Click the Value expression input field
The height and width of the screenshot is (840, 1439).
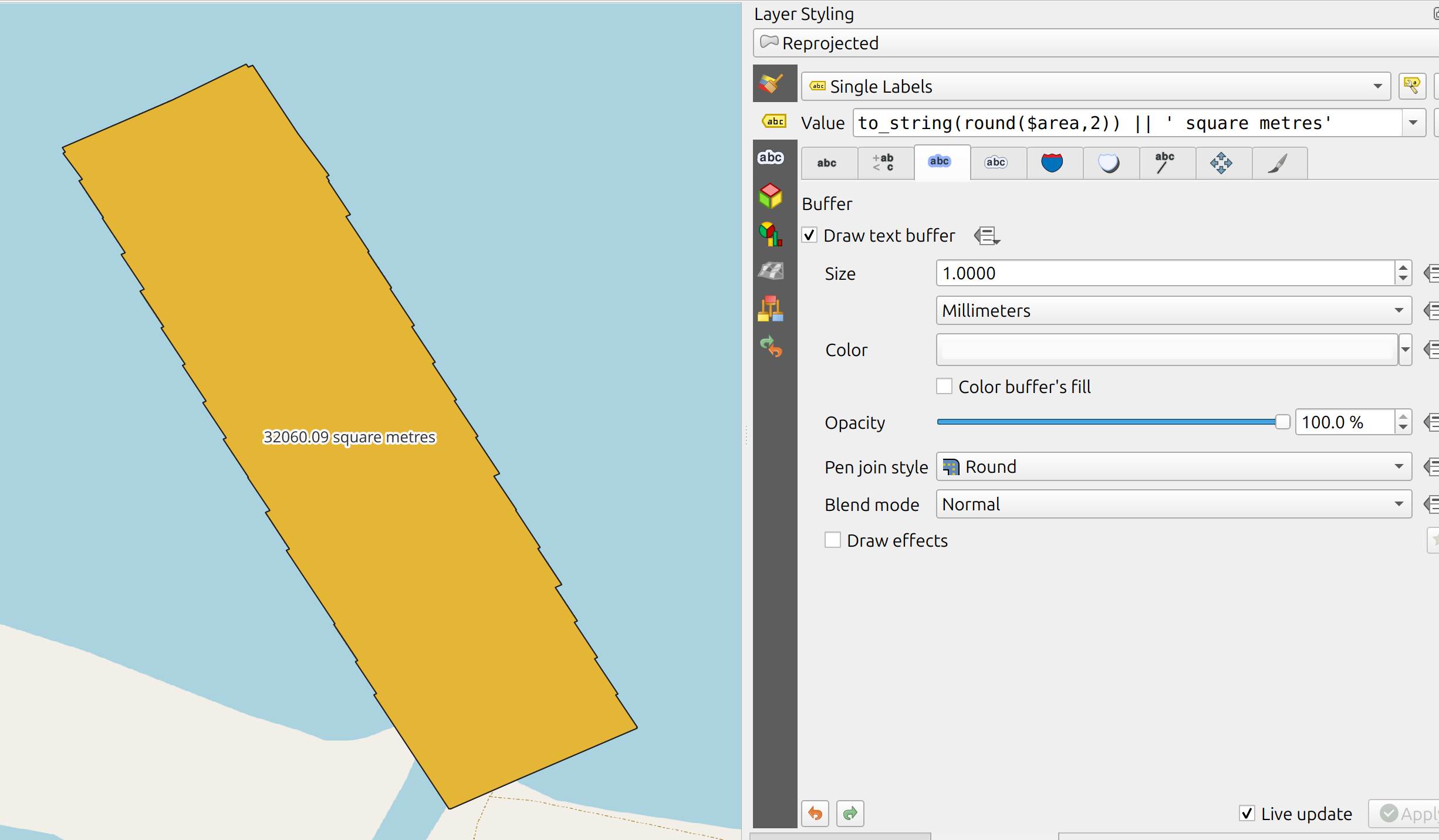coord(1127,123)
